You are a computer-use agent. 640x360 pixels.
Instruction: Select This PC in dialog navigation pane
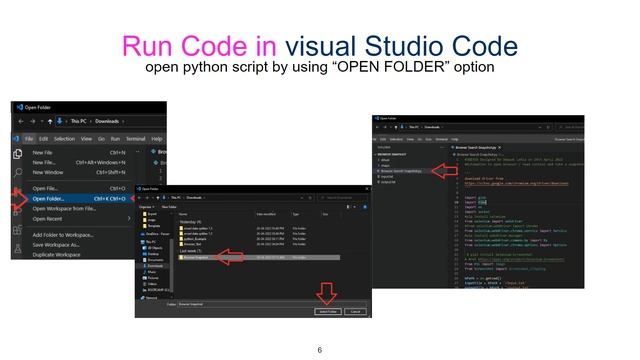(151, 242)
